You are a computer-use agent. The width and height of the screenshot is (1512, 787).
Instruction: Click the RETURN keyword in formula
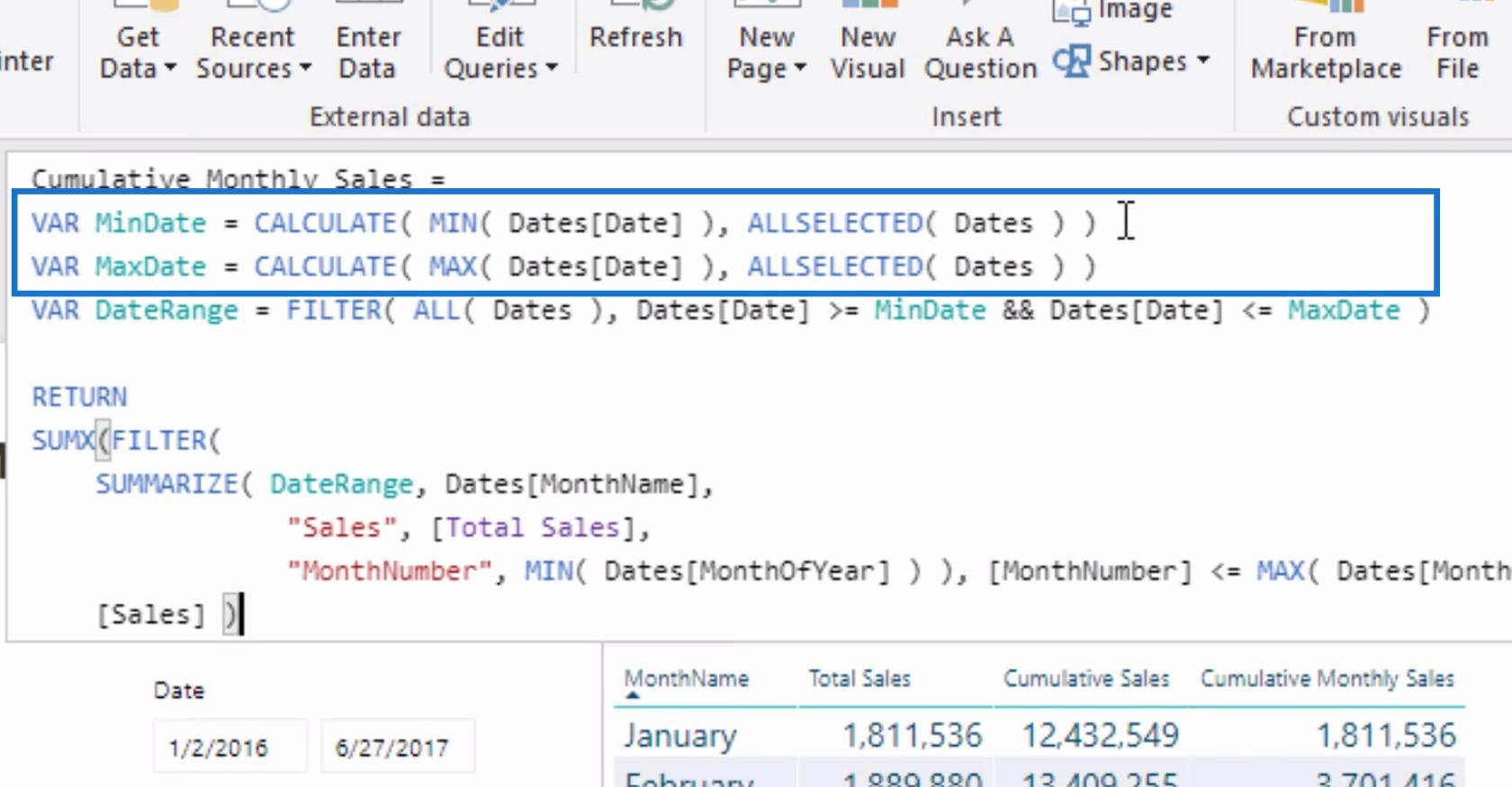click(79, 397)
